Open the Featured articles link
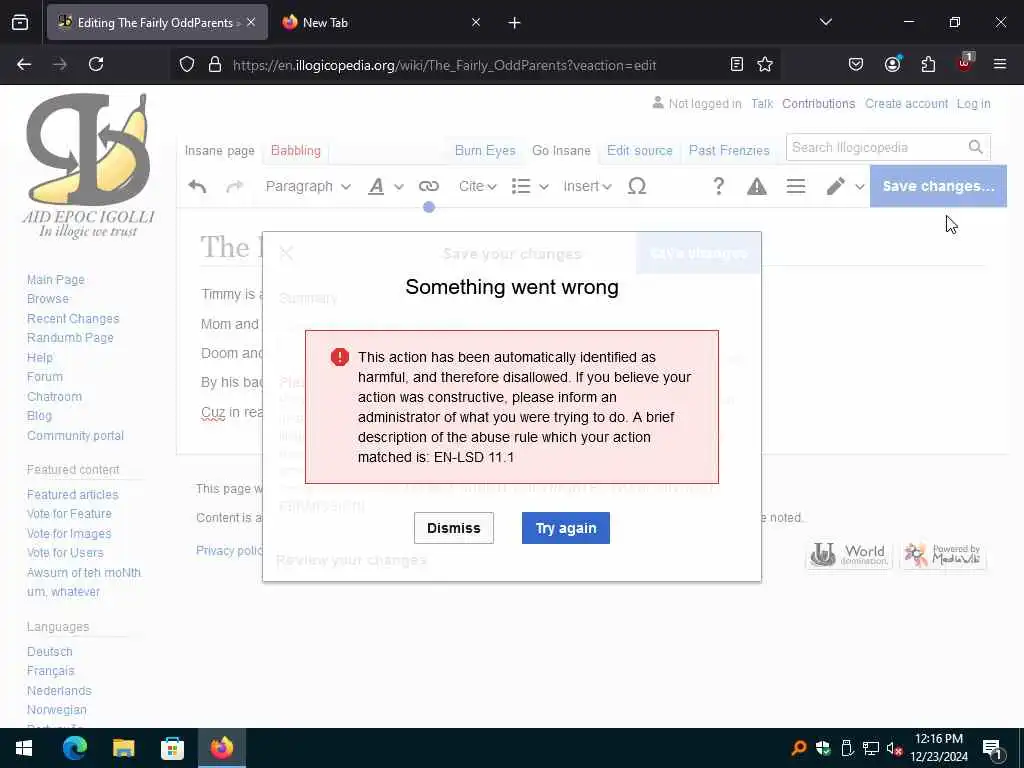The height and width of the screenshot is (768, 1024). 72,494
